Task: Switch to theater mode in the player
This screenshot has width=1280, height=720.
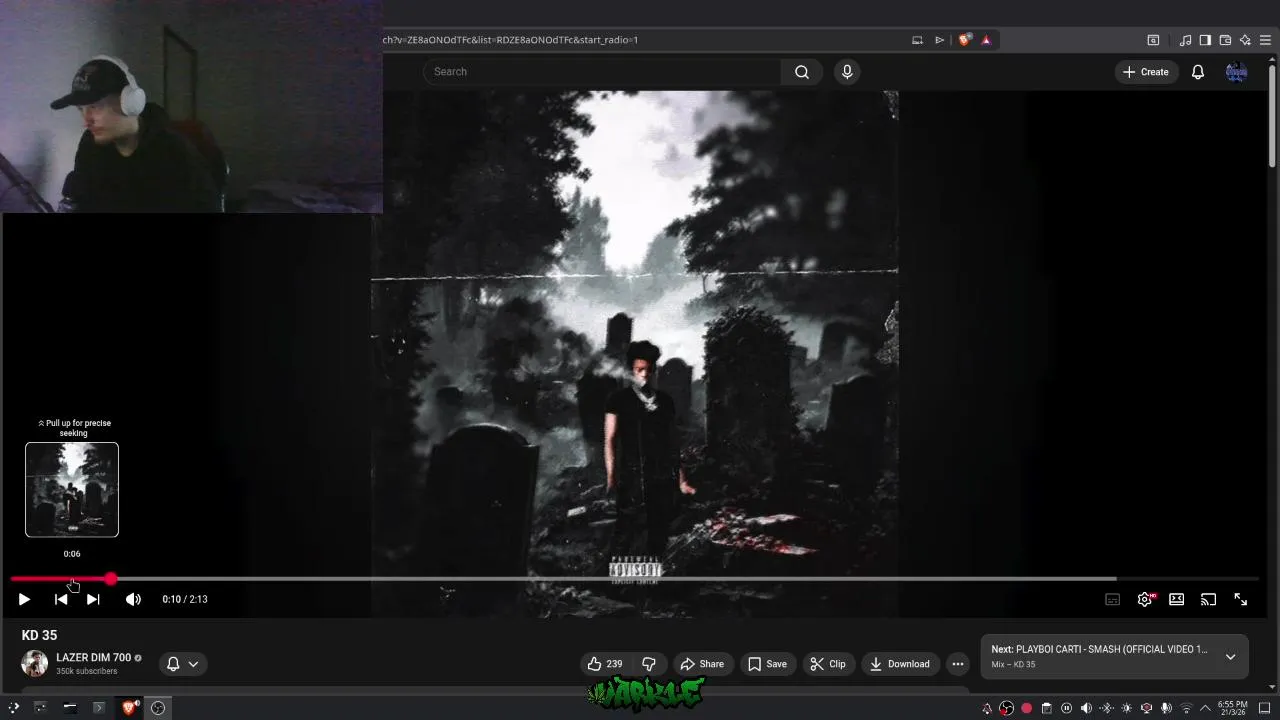Action: (1177, 599)
